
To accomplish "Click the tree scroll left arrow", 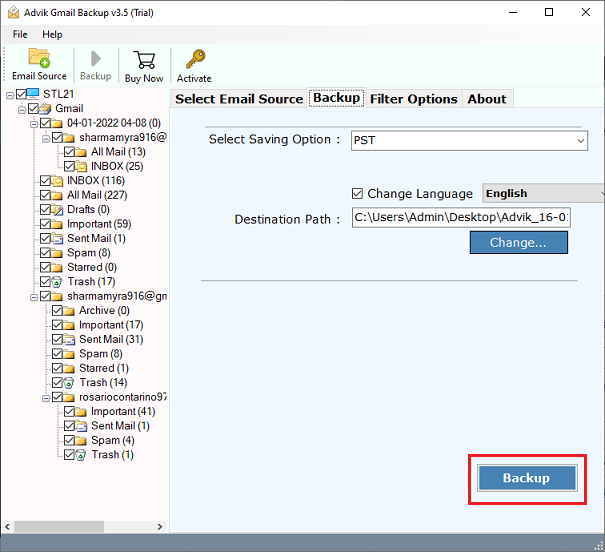I will 8,527.
